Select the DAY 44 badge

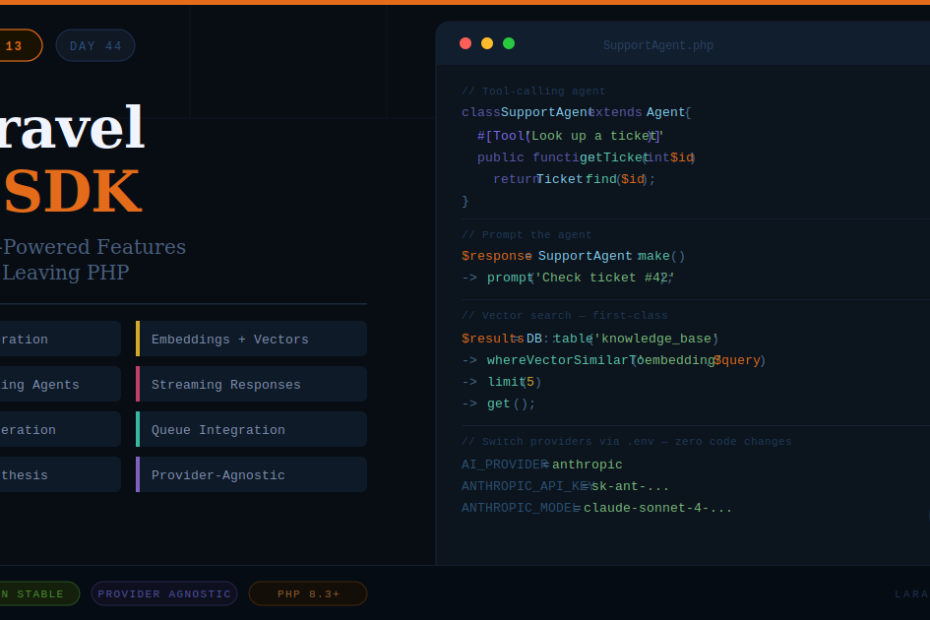(x=95, y=46)
